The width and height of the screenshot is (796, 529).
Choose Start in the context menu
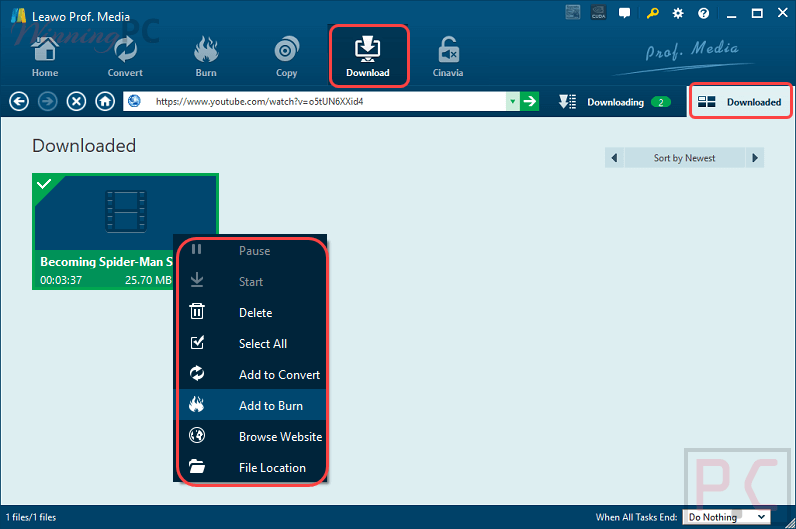(251, 282)
